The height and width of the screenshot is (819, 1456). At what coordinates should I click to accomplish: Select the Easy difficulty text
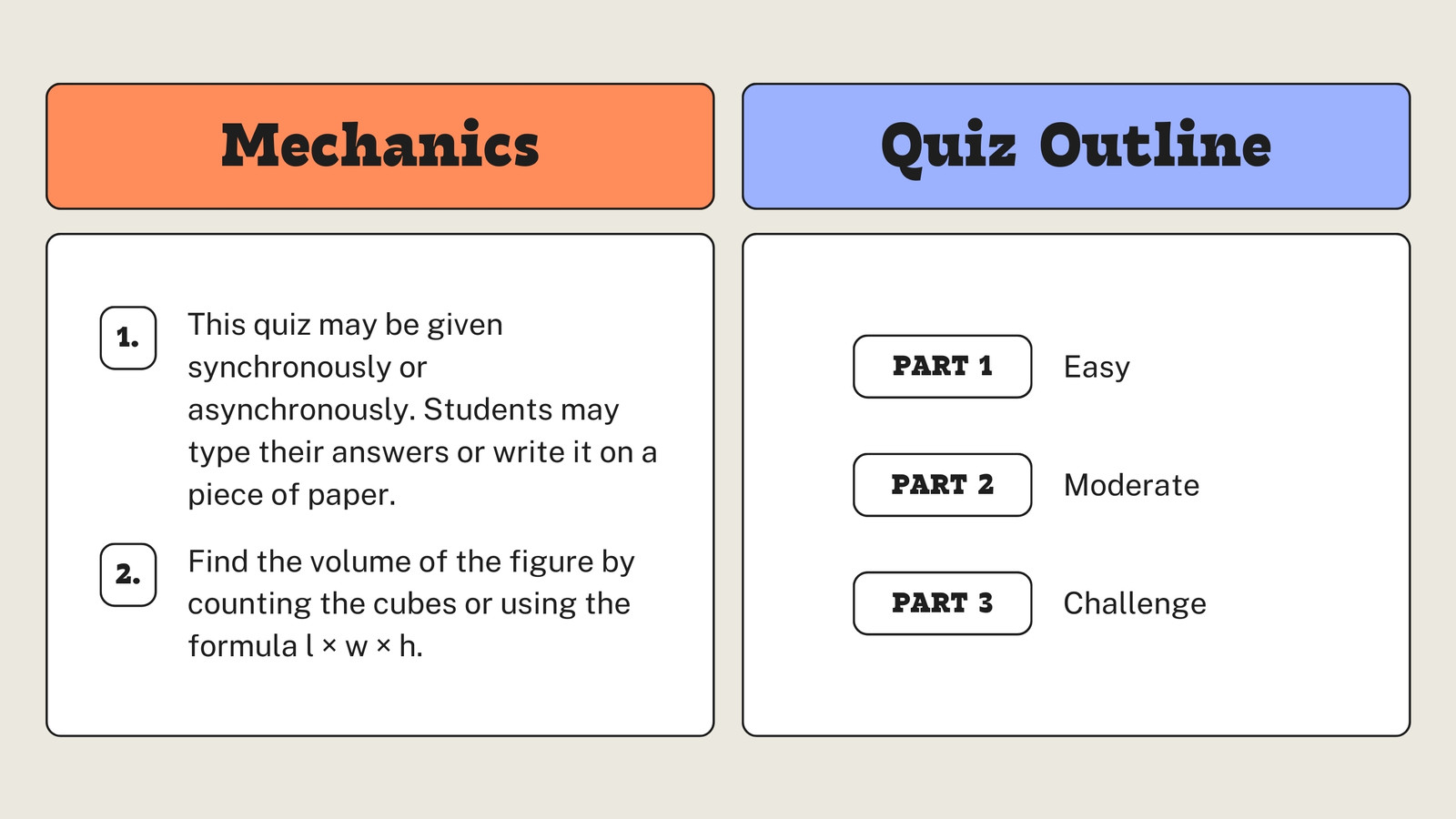tap(1097, 368)
